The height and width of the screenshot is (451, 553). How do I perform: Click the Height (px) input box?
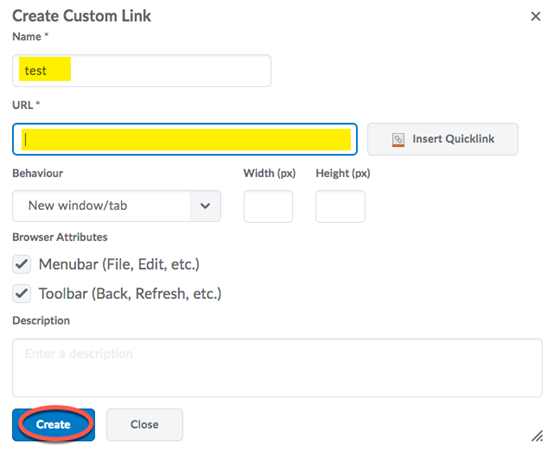340,206
